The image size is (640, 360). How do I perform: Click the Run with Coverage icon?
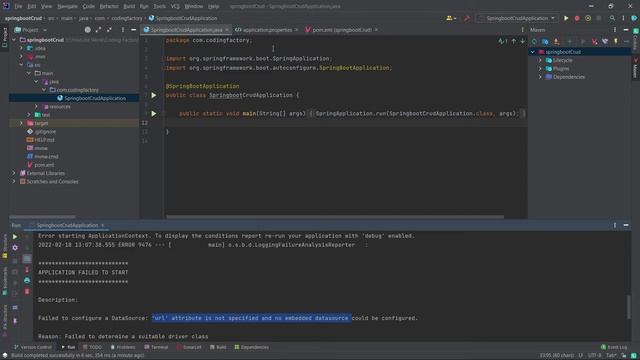[588, 18]
